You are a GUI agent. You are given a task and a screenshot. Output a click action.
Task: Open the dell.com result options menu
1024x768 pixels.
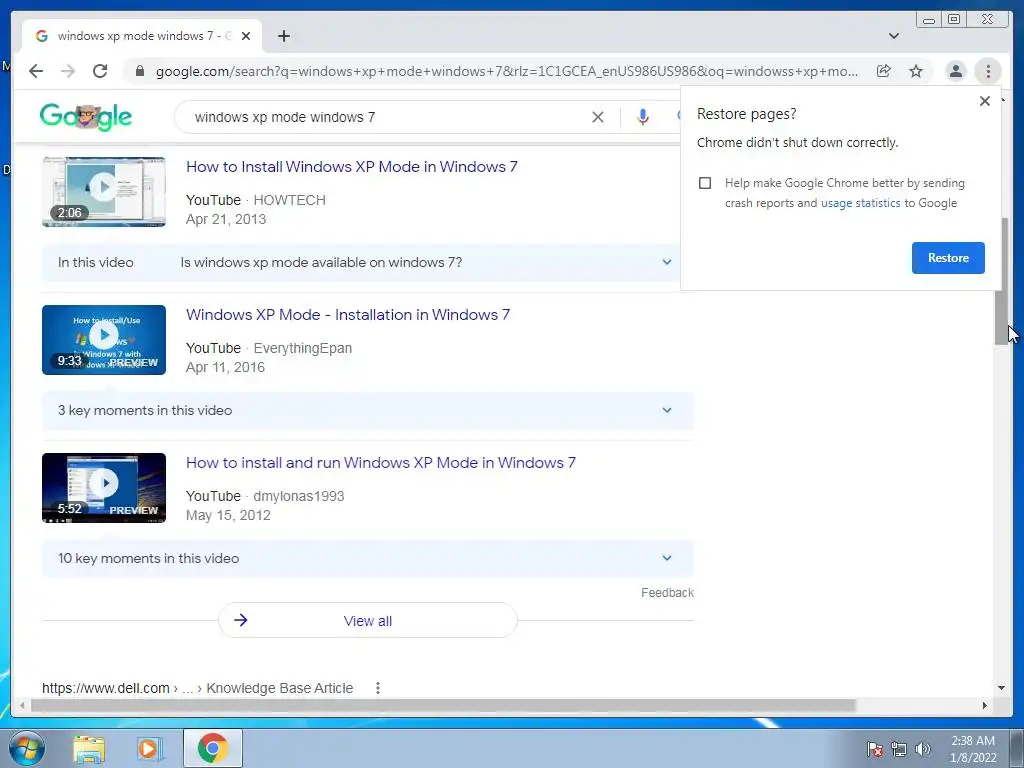pos(377,688)
